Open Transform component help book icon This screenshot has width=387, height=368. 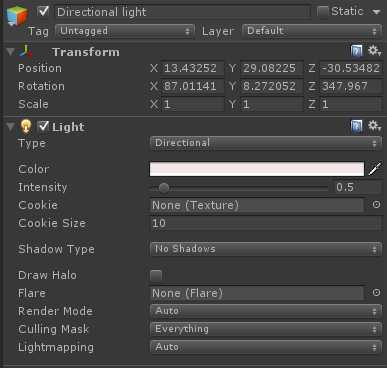pos(357,51)
